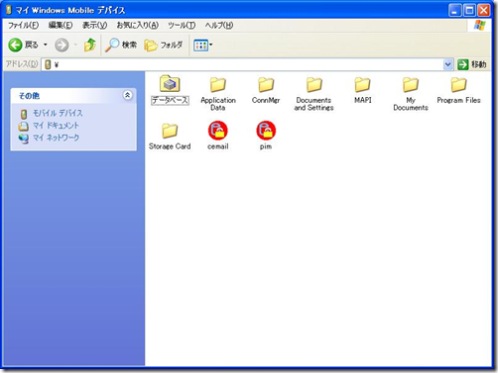
Task: Open the Back button history dropdown arrow
Action: [x=45, y=45]
